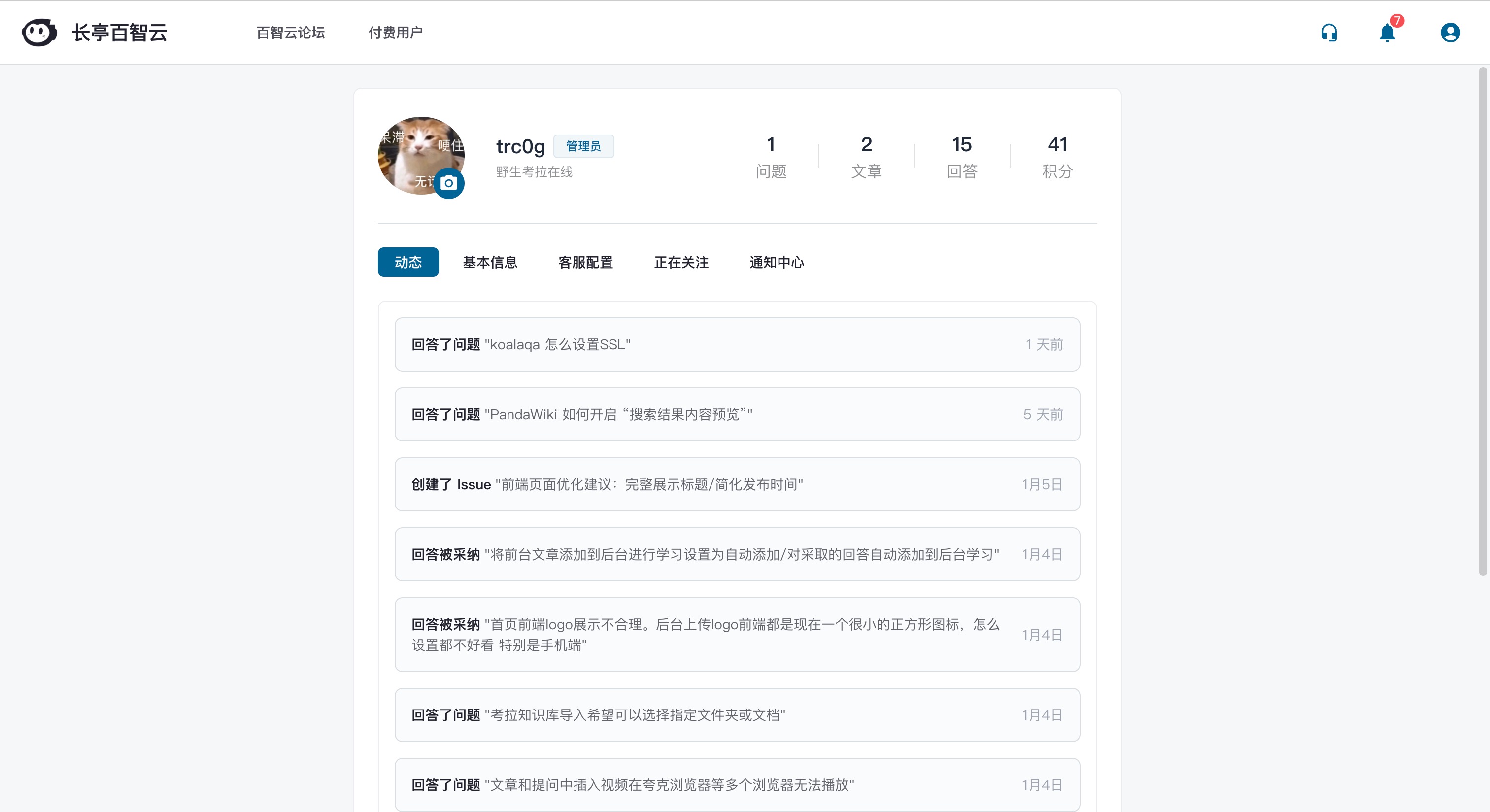Open the 通知中心 tab

coord(776,262)
